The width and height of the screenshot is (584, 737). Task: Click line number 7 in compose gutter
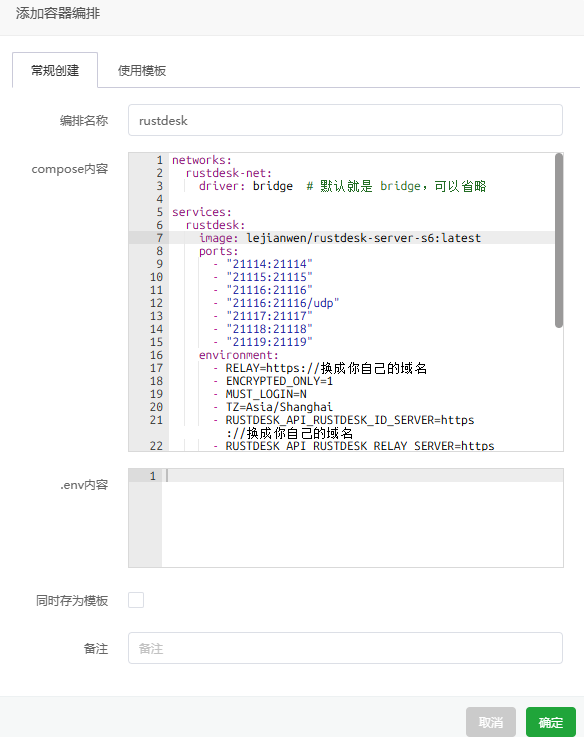coord(159,238)
